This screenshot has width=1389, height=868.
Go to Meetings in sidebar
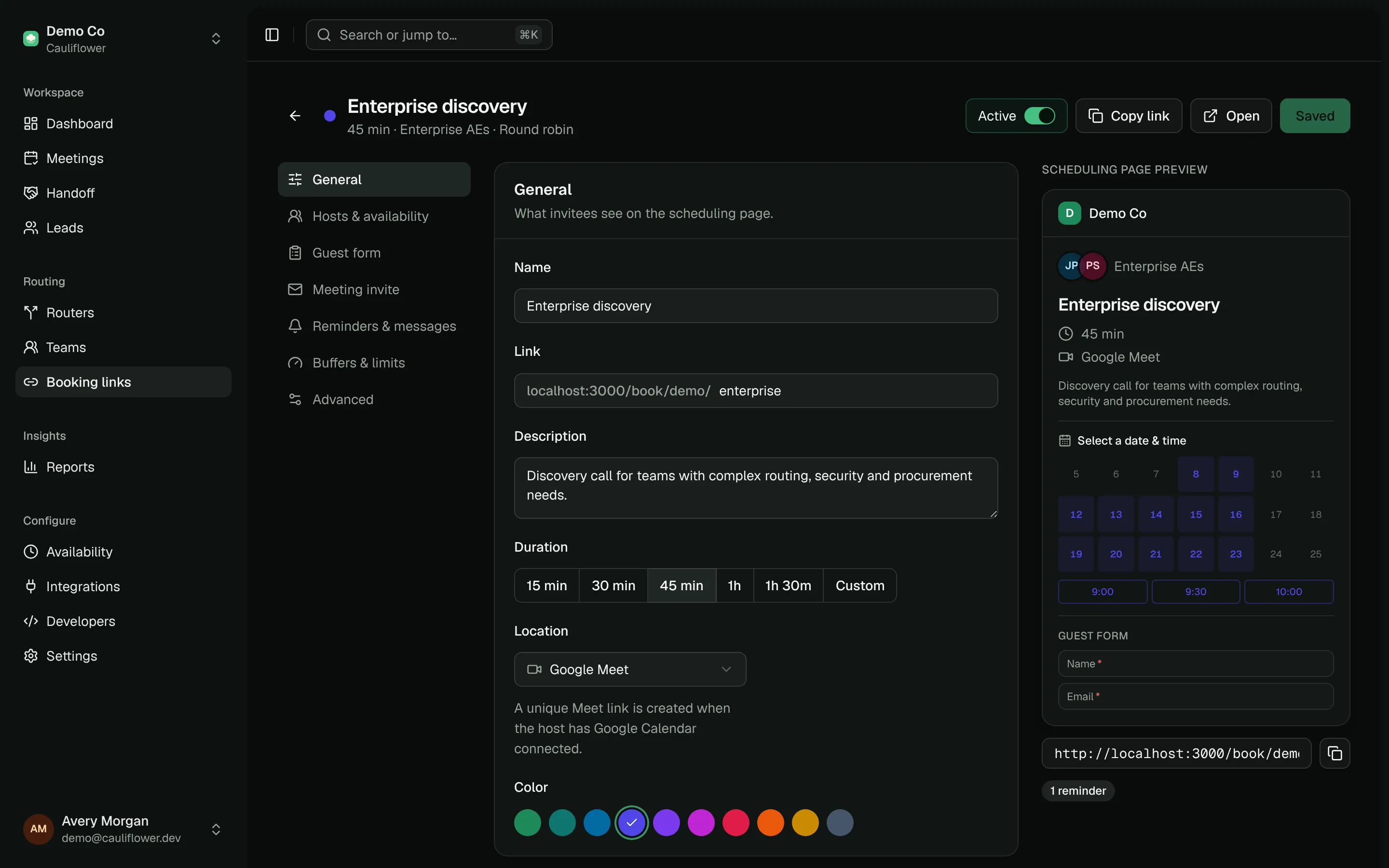click(123, 159)
